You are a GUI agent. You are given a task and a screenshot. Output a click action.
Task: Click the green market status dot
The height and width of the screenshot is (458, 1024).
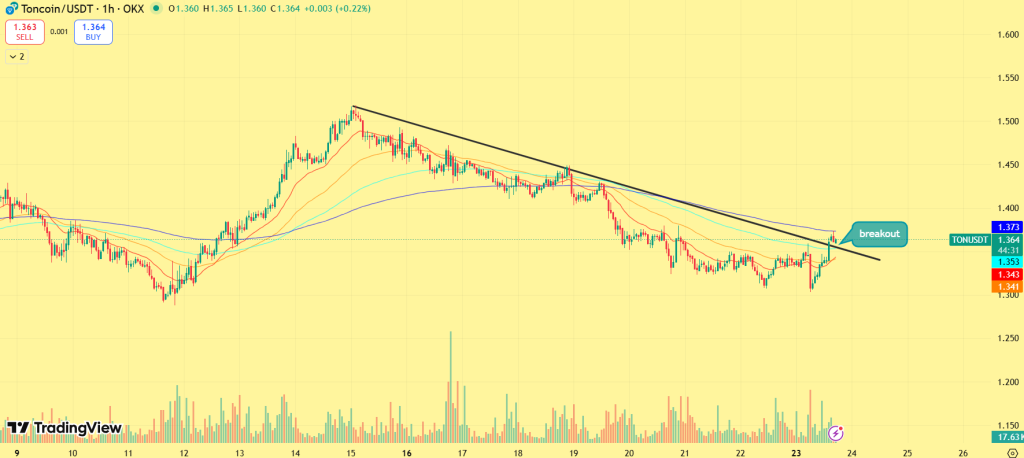tap(155, 9)
